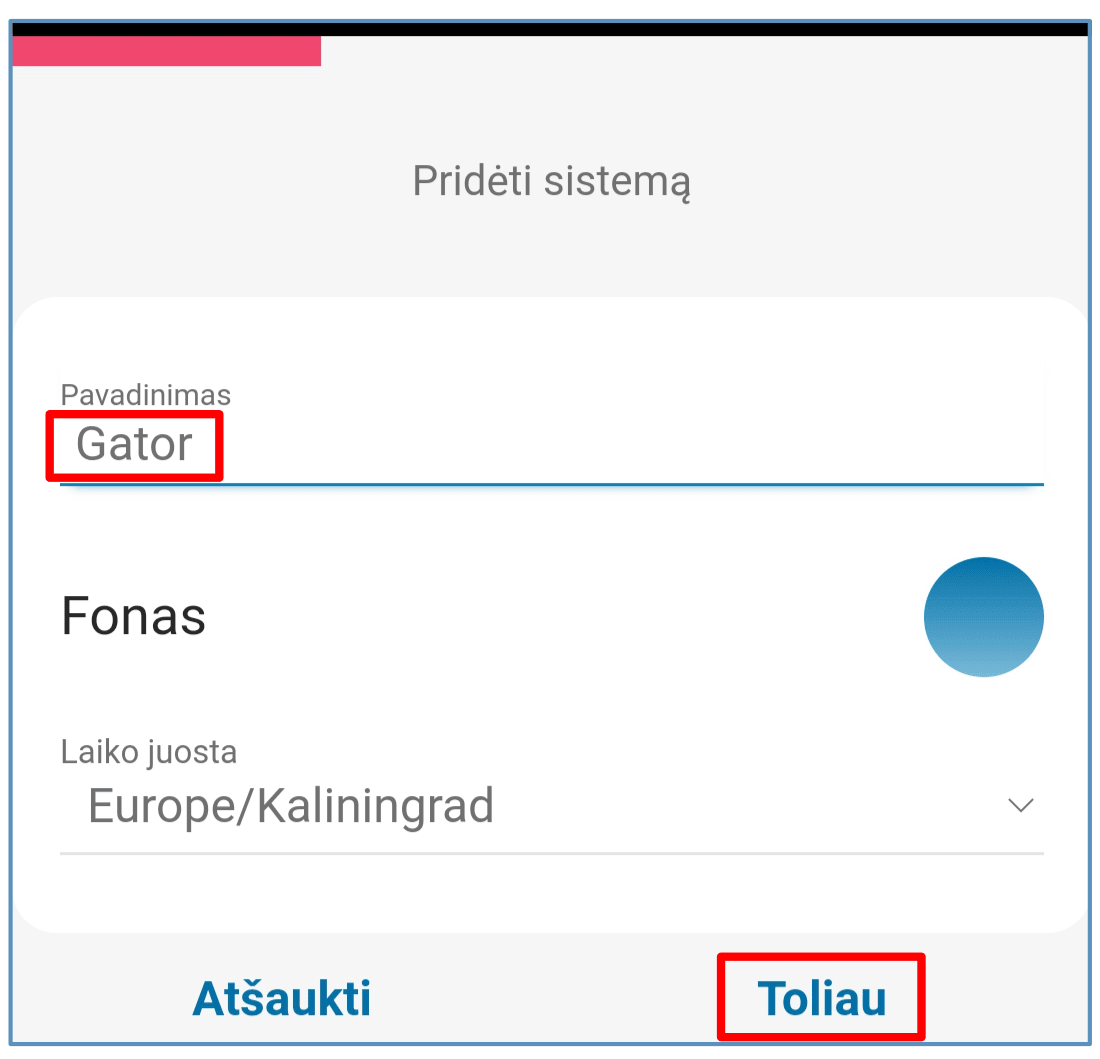Click on the 'Gator' text in name field
1100x1059 pixels.
tap(134, 445)
